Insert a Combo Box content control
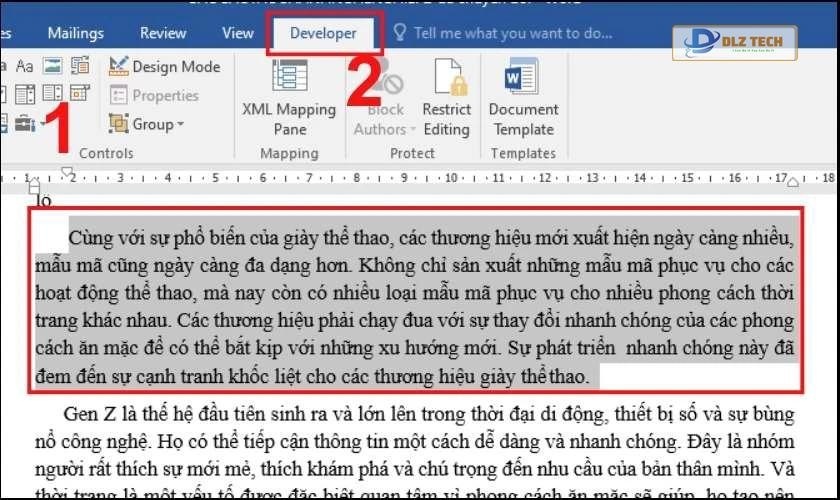The width and height of the screenshot is (840, 500). 27,95
